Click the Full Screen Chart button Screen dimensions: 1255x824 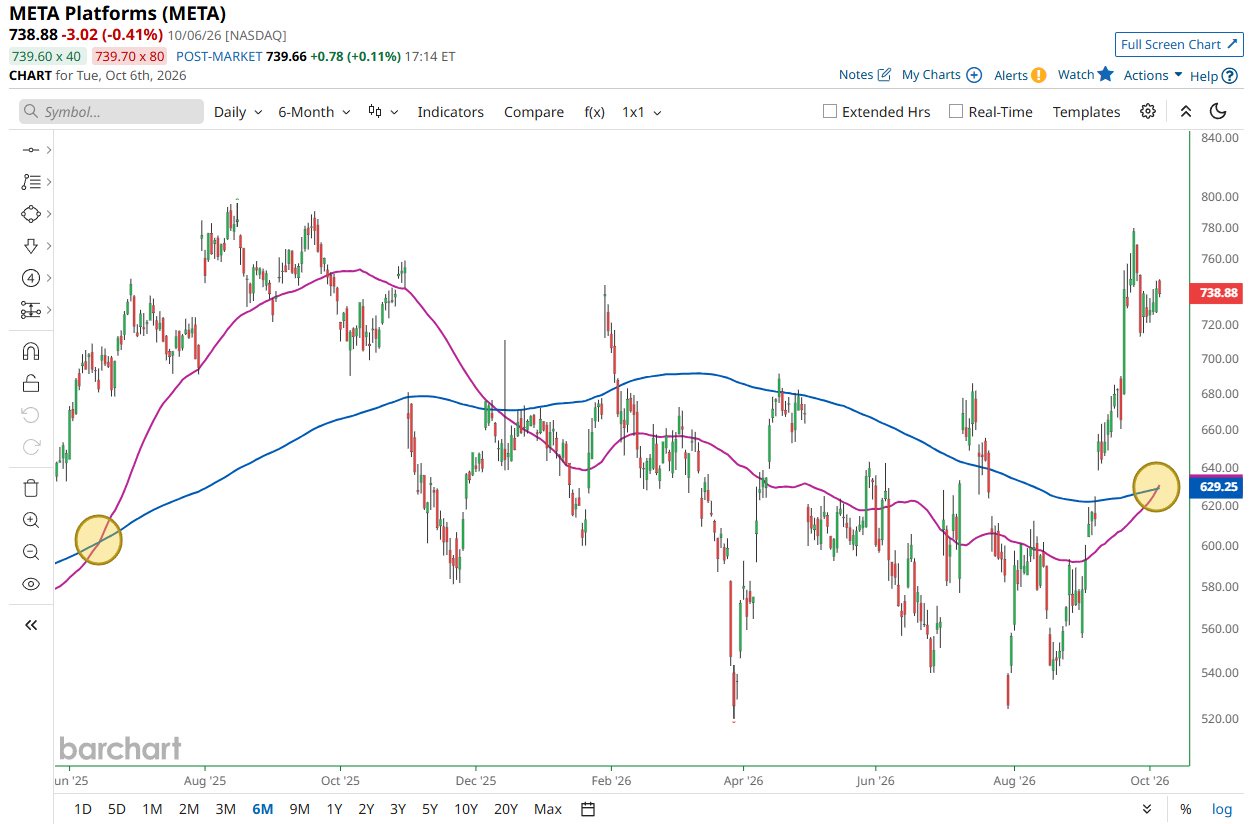pyautogui.click(x=1178, y=44)
